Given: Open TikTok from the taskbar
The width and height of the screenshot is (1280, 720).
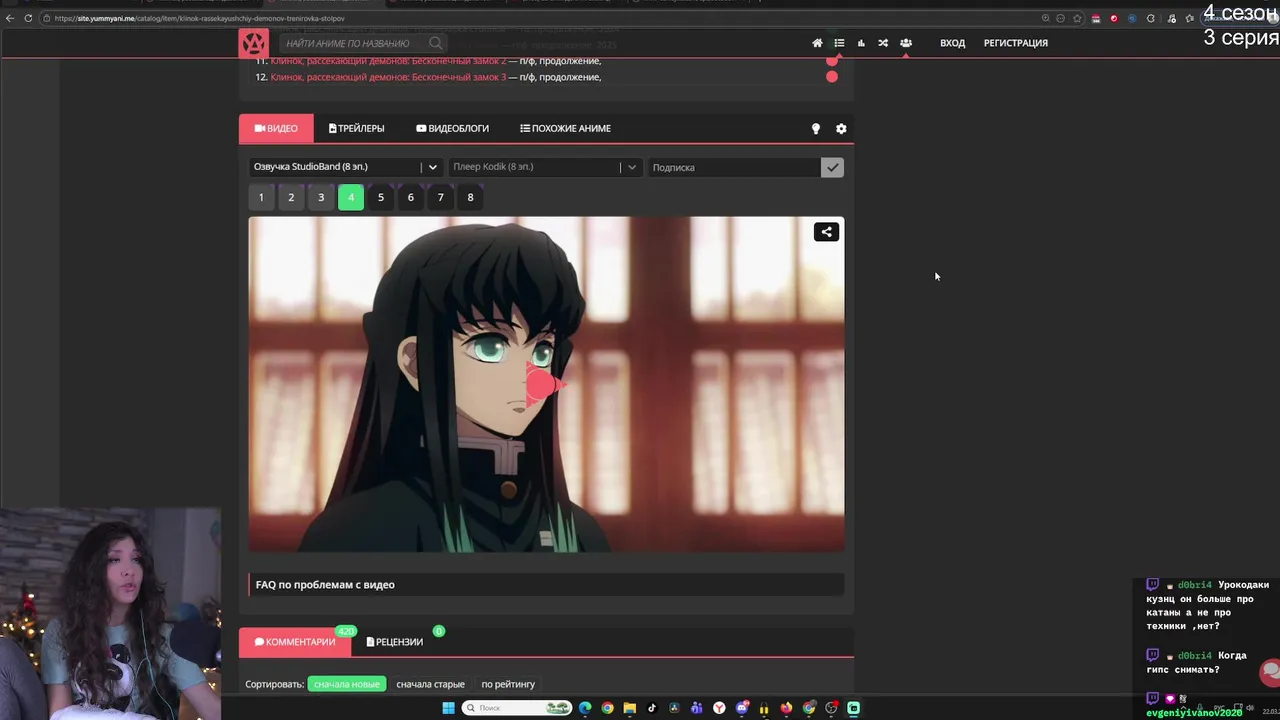Looking at the screenshot, I should pyautogui.click(x=652, y=708).
